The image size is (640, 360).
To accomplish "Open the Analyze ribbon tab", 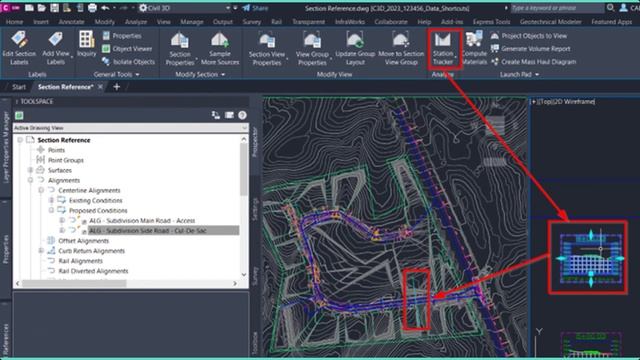I will 136,22.
